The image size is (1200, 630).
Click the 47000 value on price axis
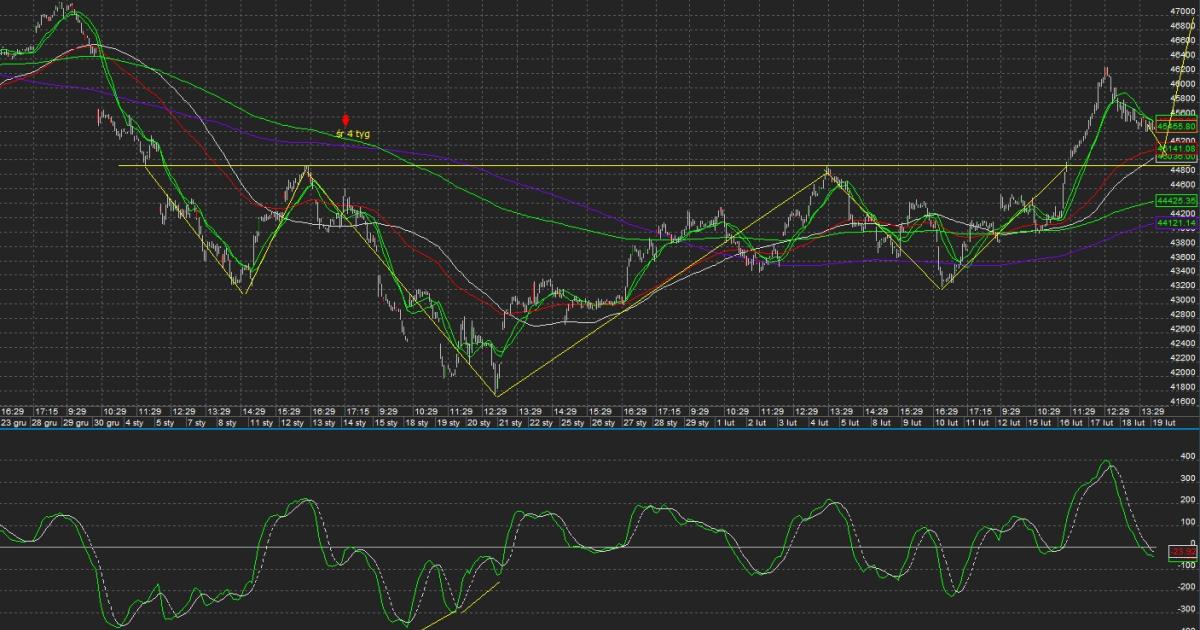tap(1181, 11)
